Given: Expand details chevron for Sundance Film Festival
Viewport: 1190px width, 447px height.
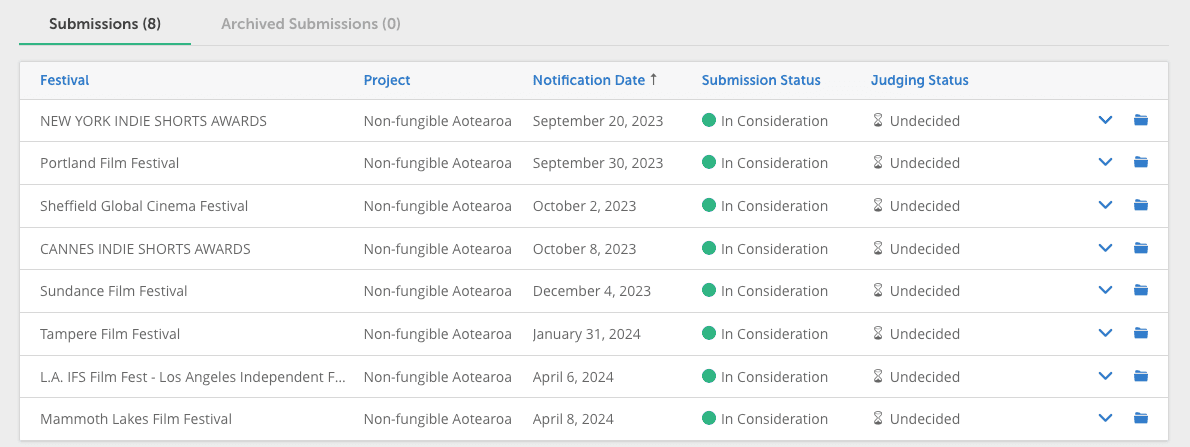Looking at the screenshot, I should (x=1105, y=291).
